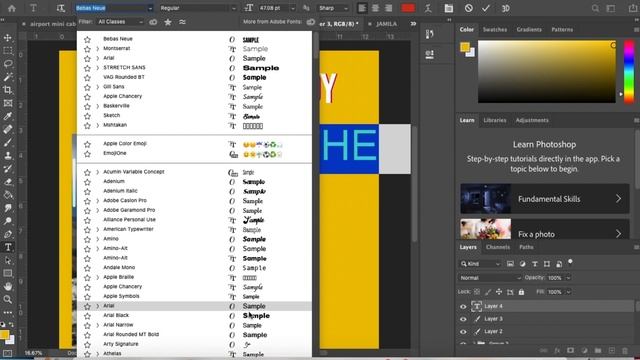Favorite the Bebas Neue font star
Image resolution: width=640 pixels, height=360 pixels.
[87, 40]
